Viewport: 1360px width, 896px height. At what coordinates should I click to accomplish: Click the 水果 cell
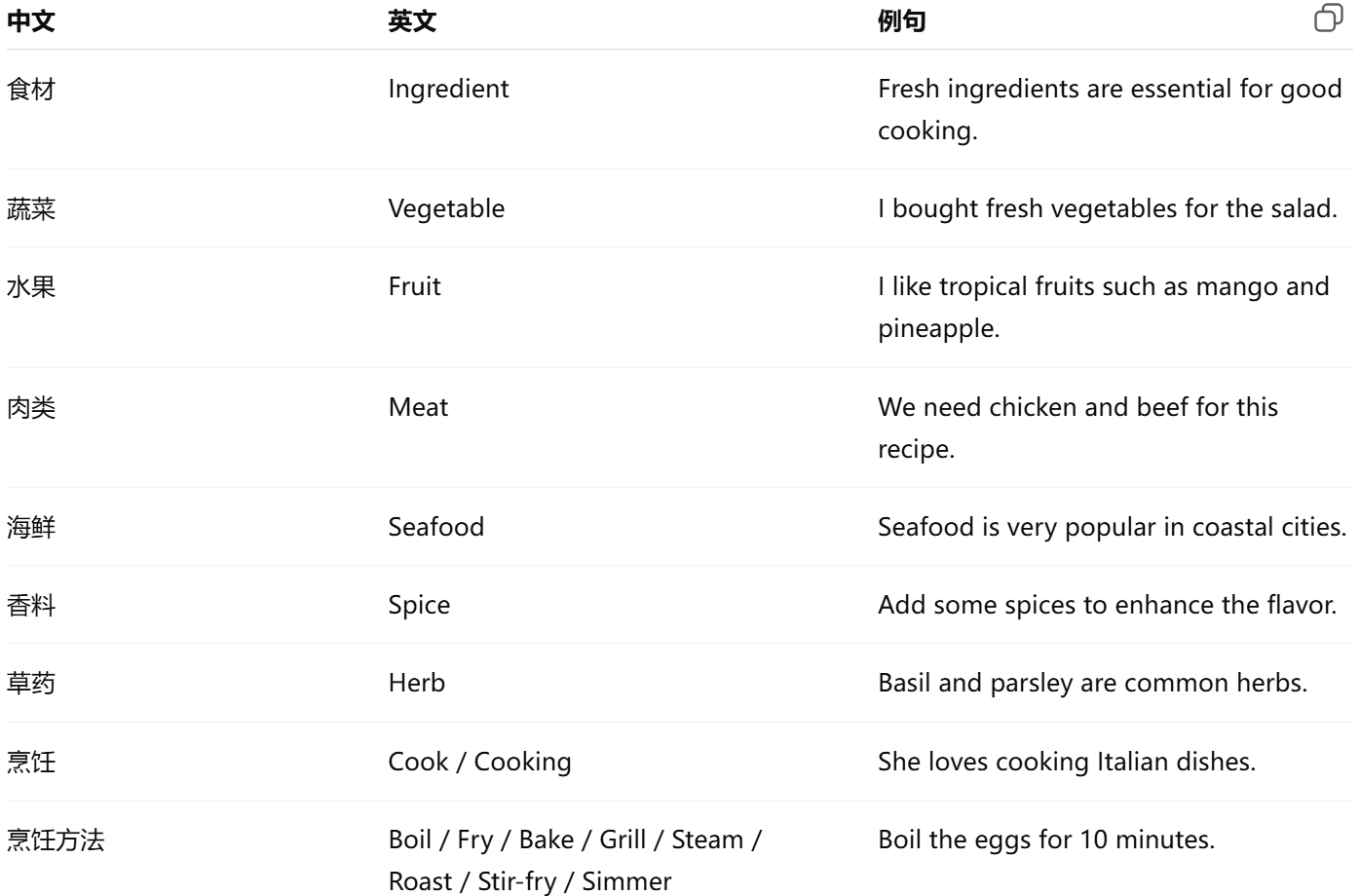[31, 287]
